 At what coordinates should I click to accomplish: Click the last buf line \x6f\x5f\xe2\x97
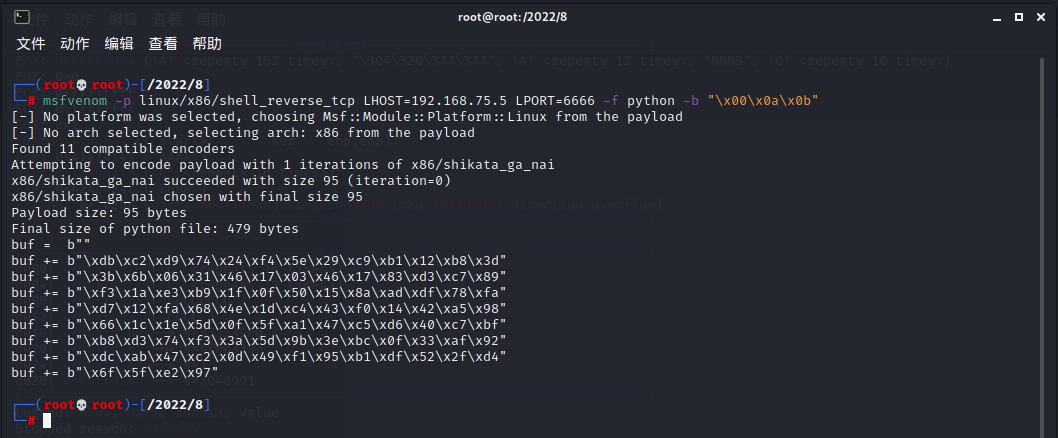tap(115, 373)
